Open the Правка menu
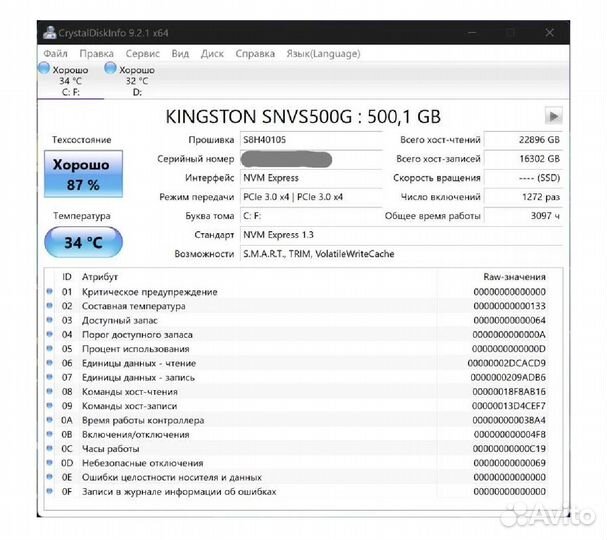The width and height of the screenshot is (607, 540). click(96, 53)
